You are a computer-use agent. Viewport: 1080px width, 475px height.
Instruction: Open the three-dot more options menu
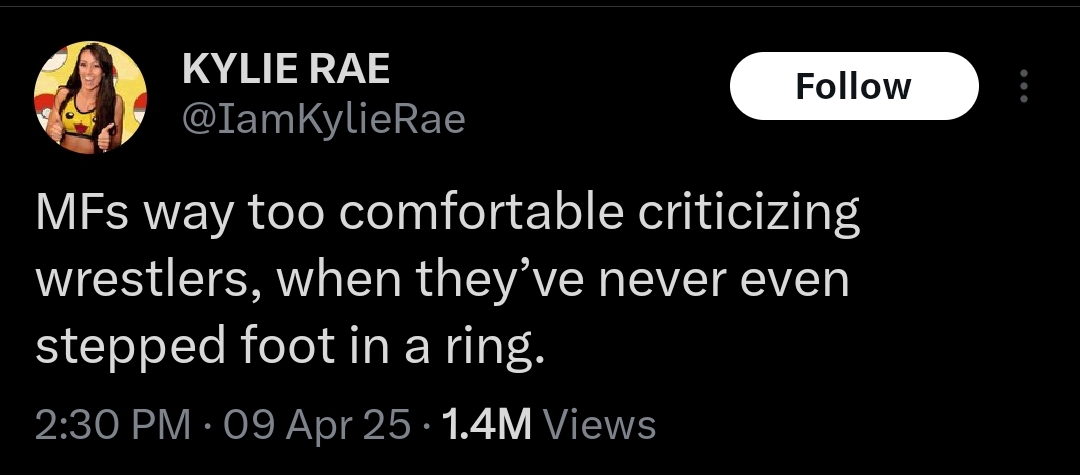point(1022,87)
